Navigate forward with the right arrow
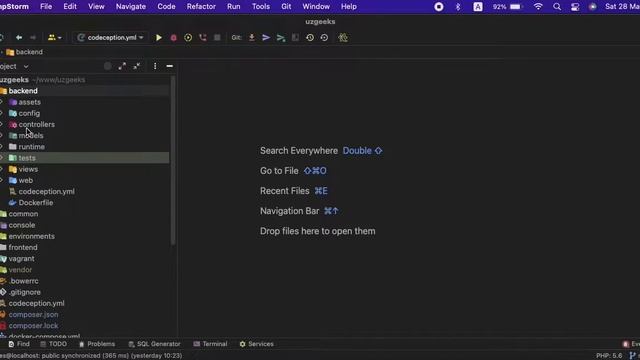 (x=33, y=38)
